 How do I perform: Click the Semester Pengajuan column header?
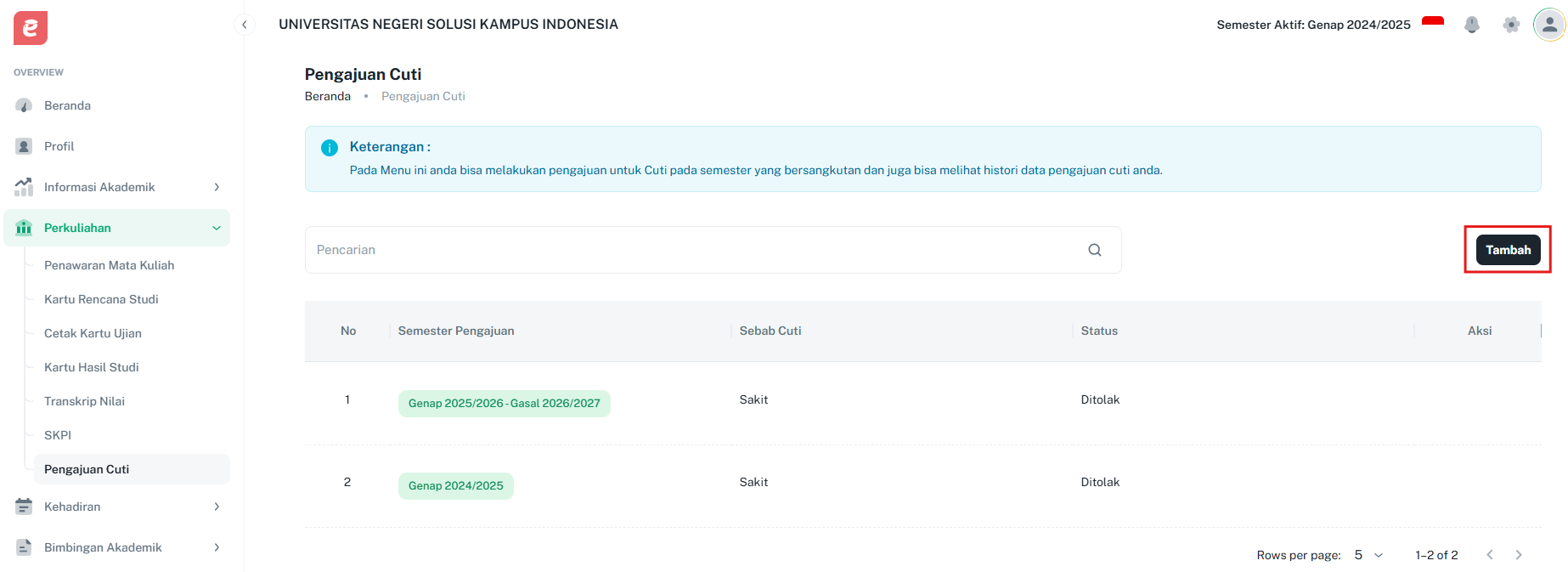click(x=456, y=331)
